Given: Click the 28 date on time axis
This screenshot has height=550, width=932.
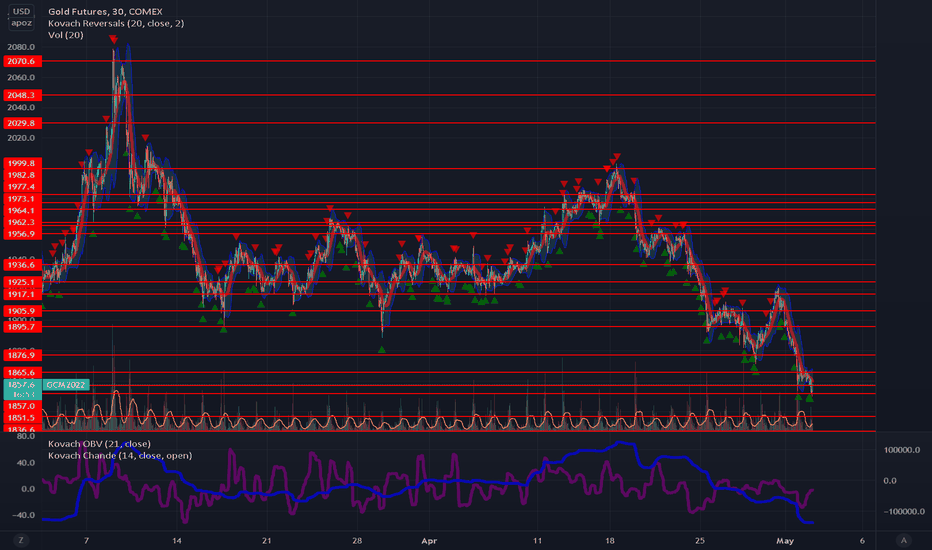Looking at the screenshot, I should click(357, 540).
